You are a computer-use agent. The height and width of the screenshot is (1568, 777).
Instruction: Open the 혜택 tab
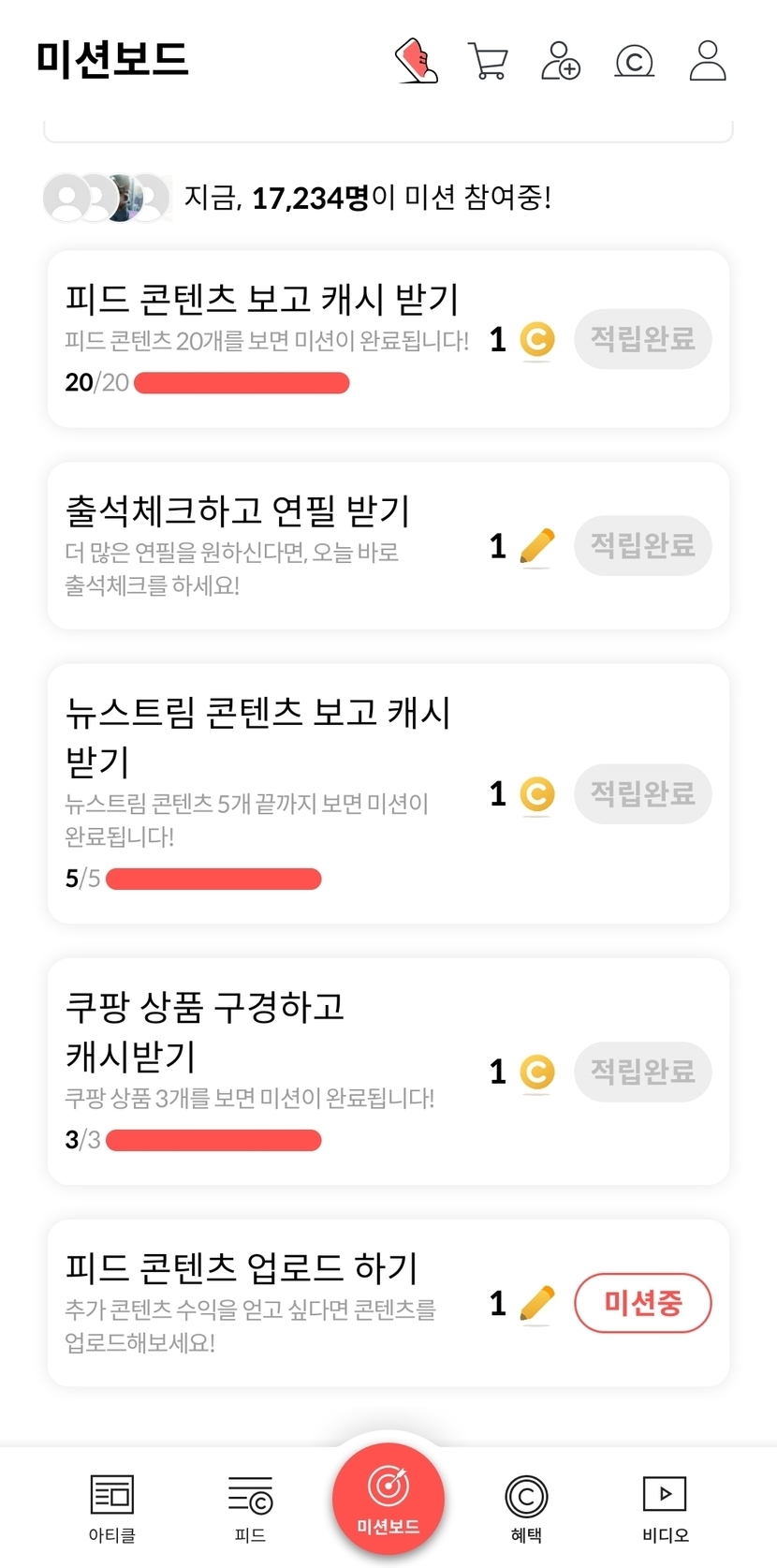[526, 1507]
